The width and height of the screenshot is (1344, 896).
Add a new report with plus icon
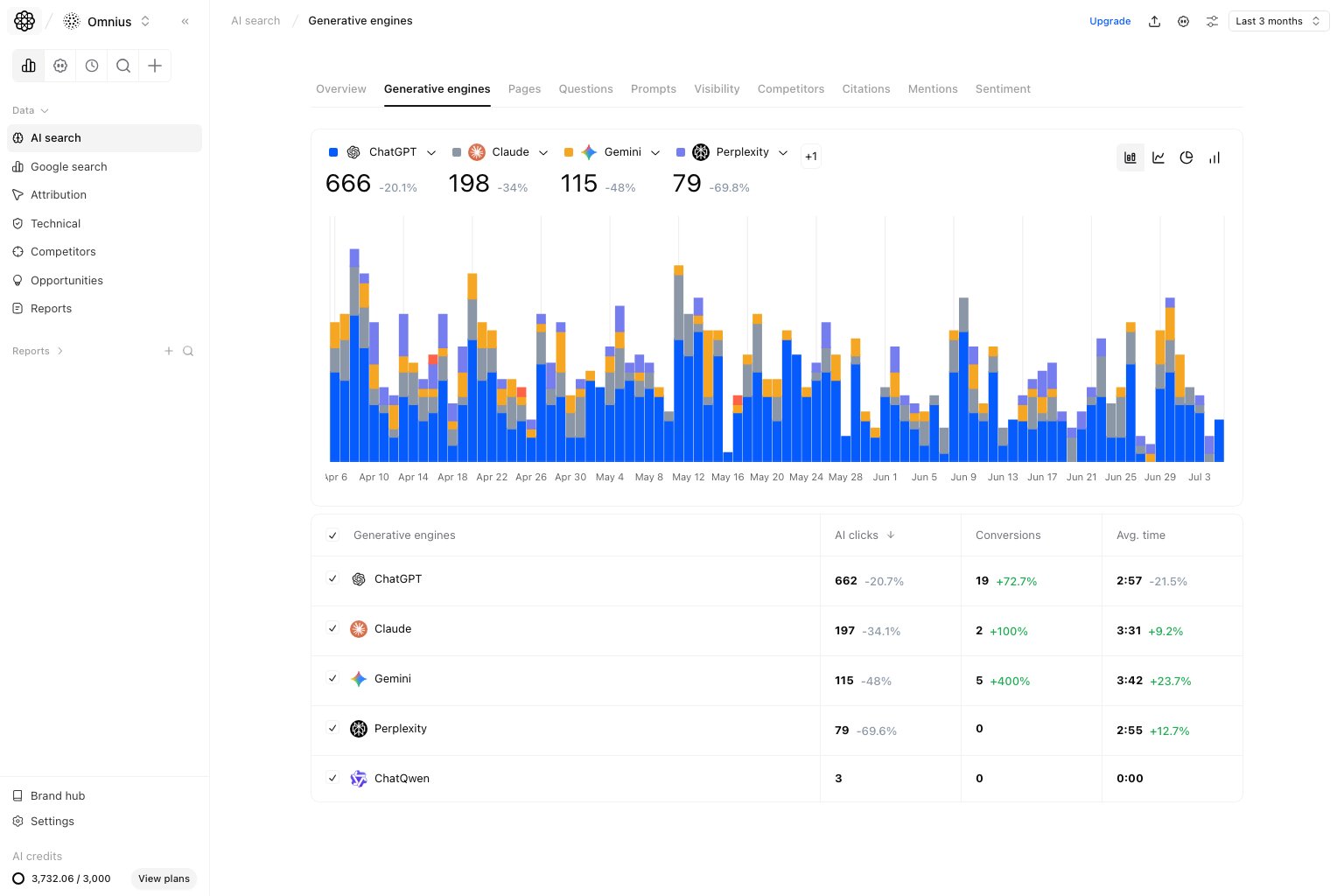click(169, 351)
